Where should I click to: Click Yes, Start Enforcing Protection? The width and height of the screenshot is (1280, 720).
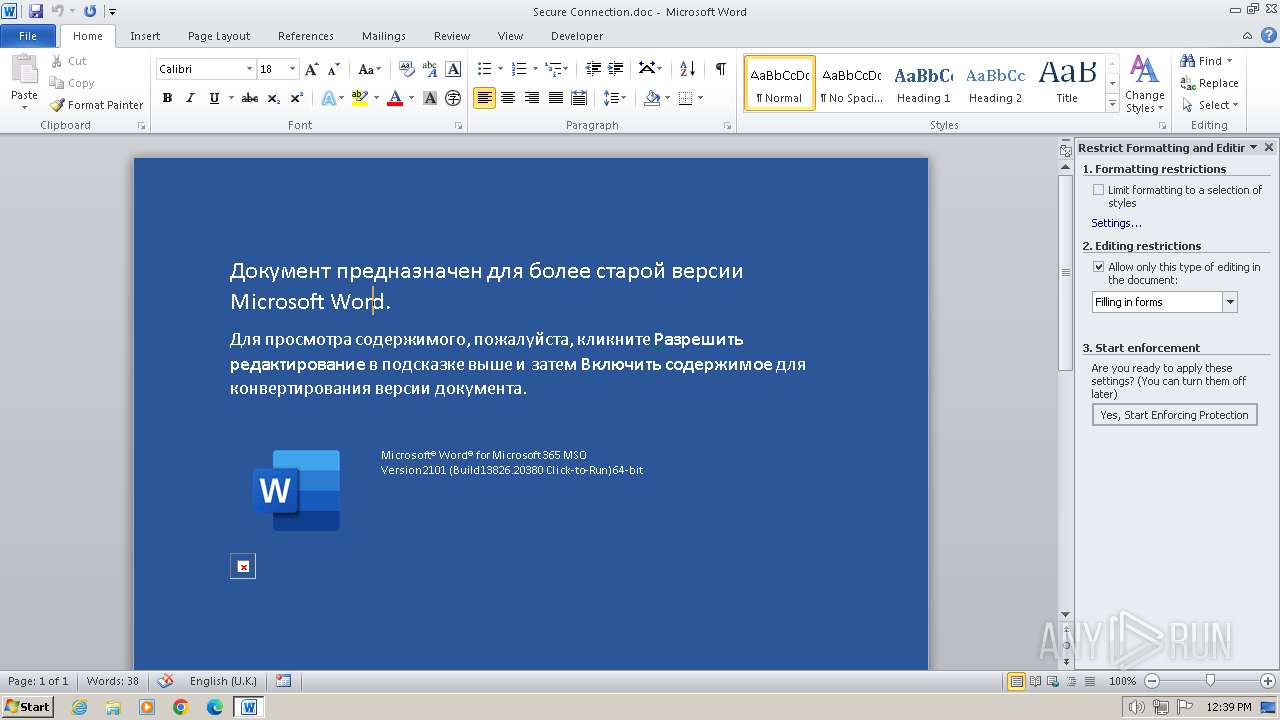click(x=1174, y=415)
